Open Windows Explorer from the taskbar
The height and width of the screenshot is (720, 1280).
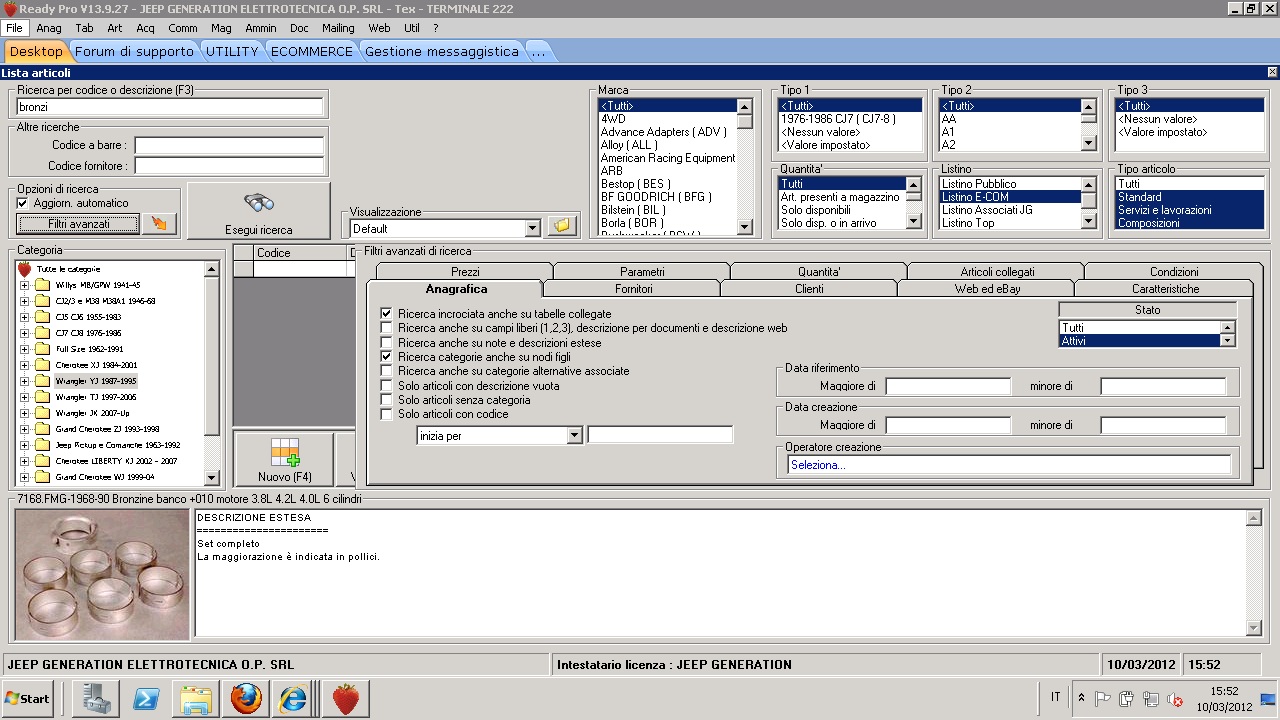[x=196, y=699]
